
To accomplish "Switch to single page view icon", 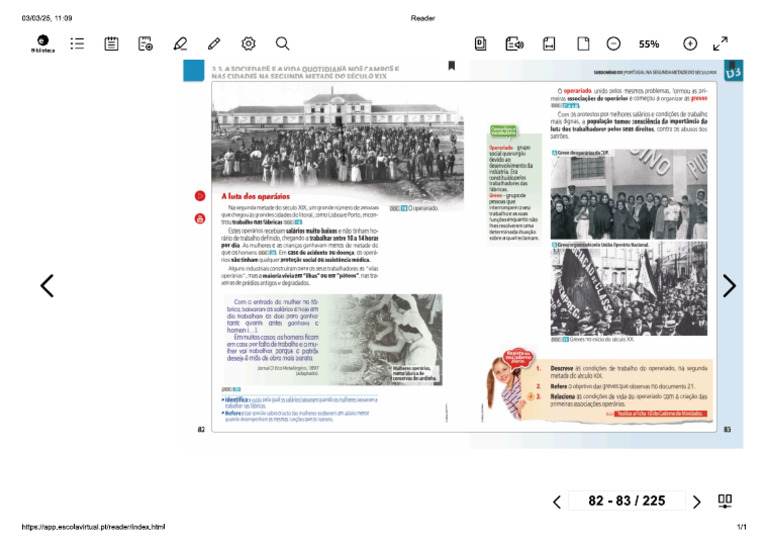I will 583,44.
